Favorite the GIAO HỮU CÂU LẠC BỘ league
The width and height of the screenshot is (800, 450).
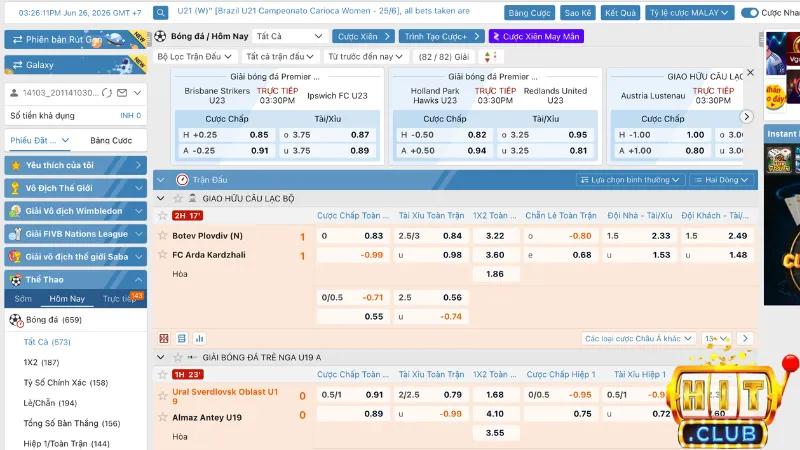(178, 198)
